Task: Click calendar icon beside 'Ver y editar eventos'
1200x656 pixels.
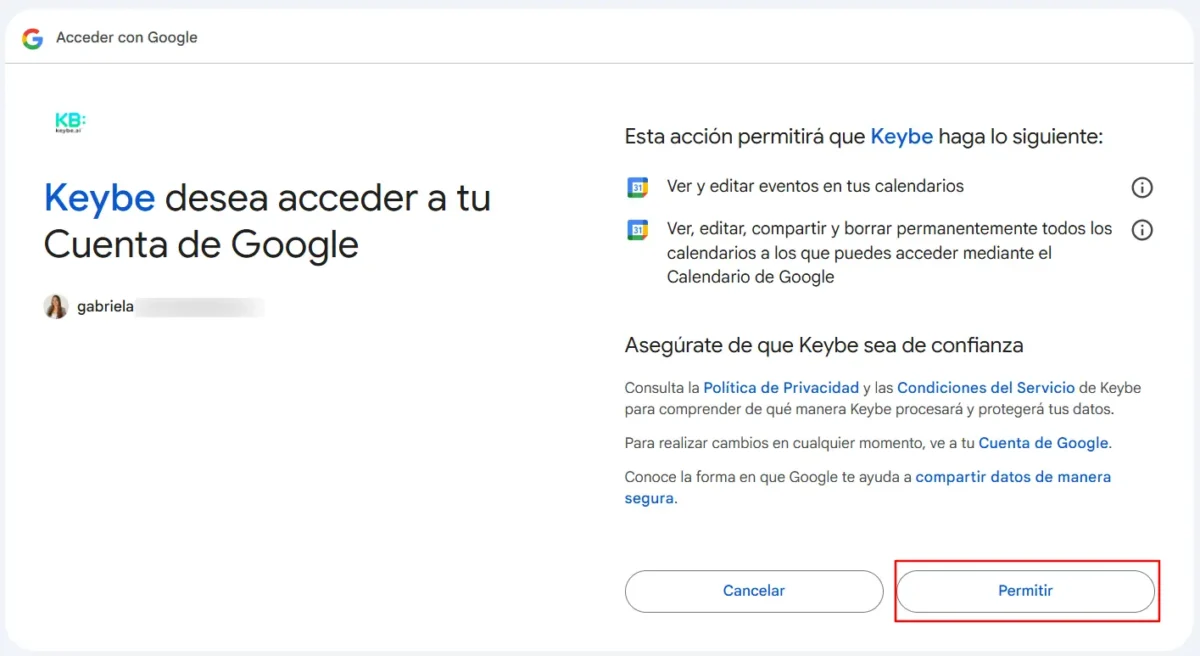Action: click(637, 187)
